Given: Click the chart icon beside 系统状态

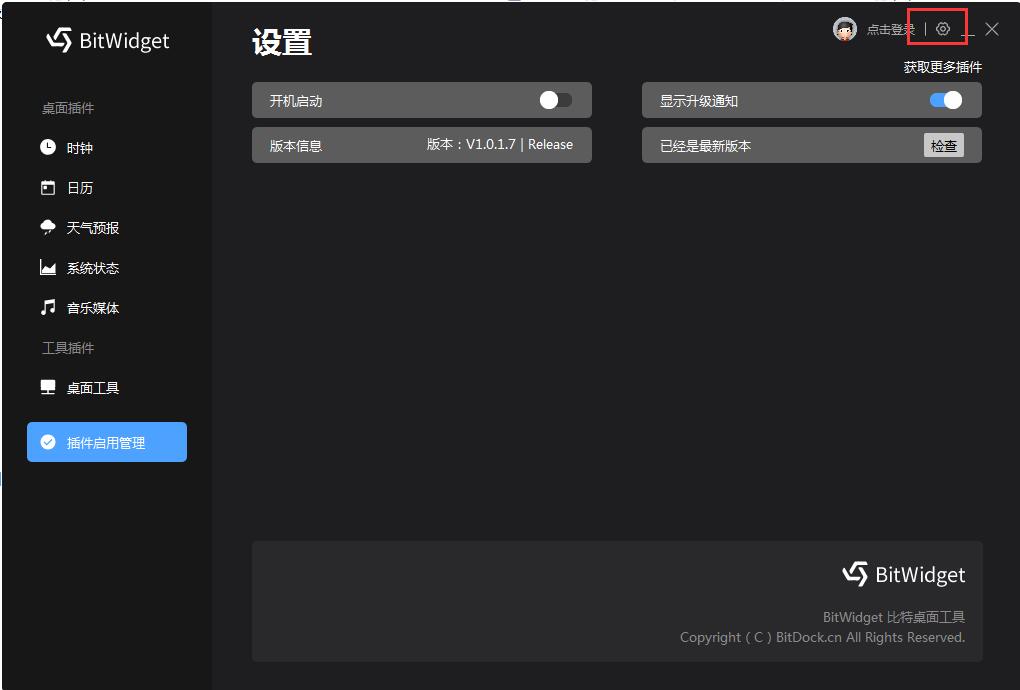Looking at the screenshot, I should pos(47,267).
